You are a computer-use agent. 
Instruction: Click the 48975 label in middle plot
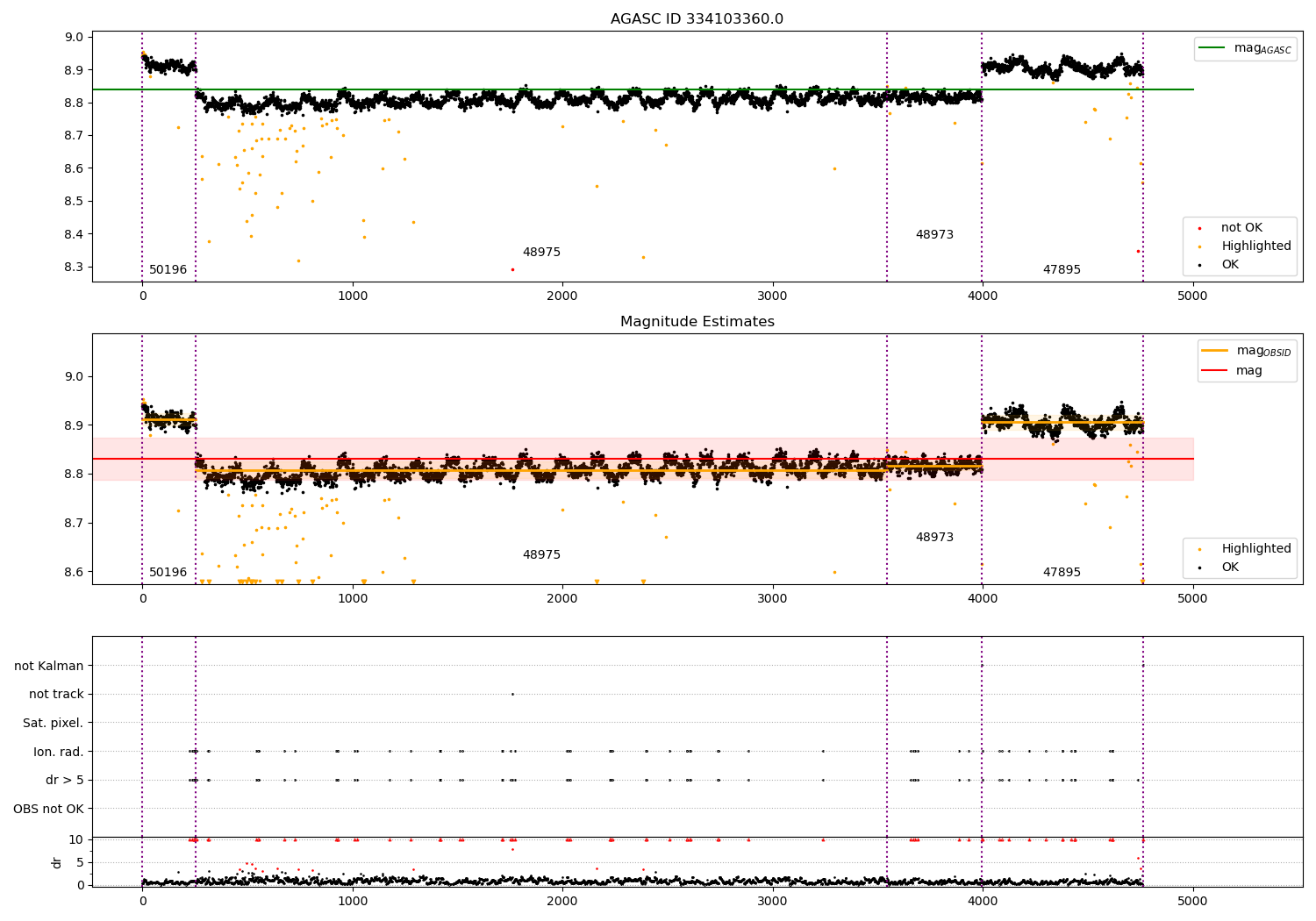pyautogui.click(x=541, y=555)
